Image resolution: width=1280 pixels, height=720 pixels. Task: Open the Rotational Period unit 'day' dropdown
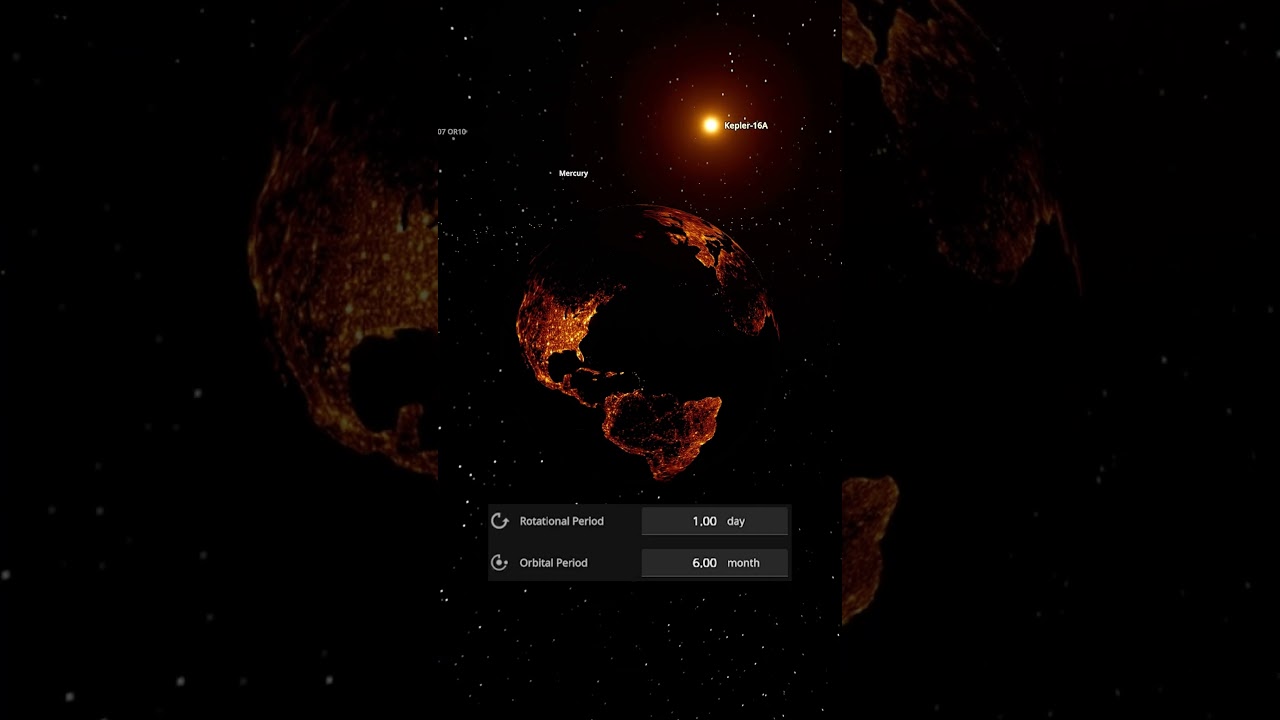pos(736,521)
